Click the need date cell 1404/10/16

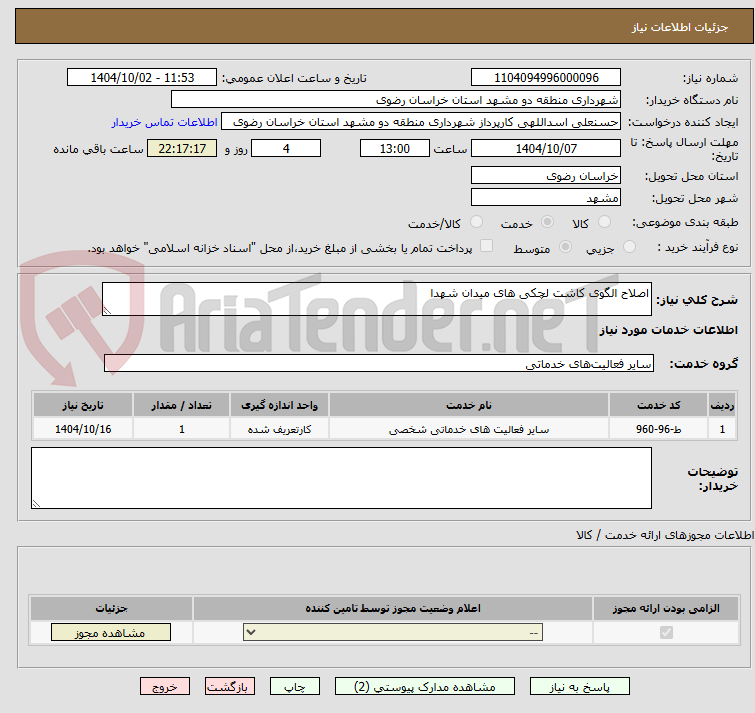coord(83,429)
